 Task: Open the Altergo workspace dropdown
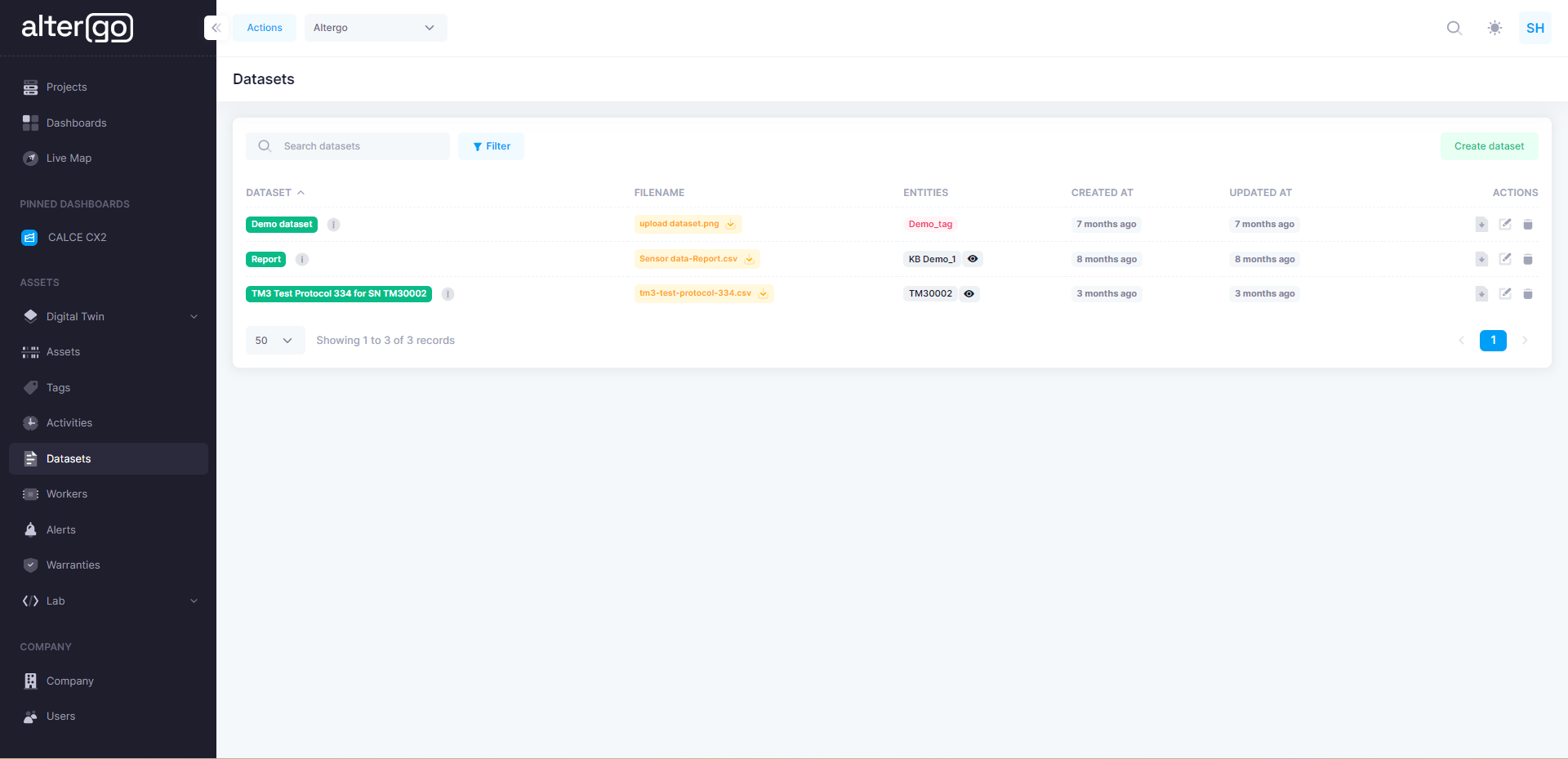coord(375,28)
